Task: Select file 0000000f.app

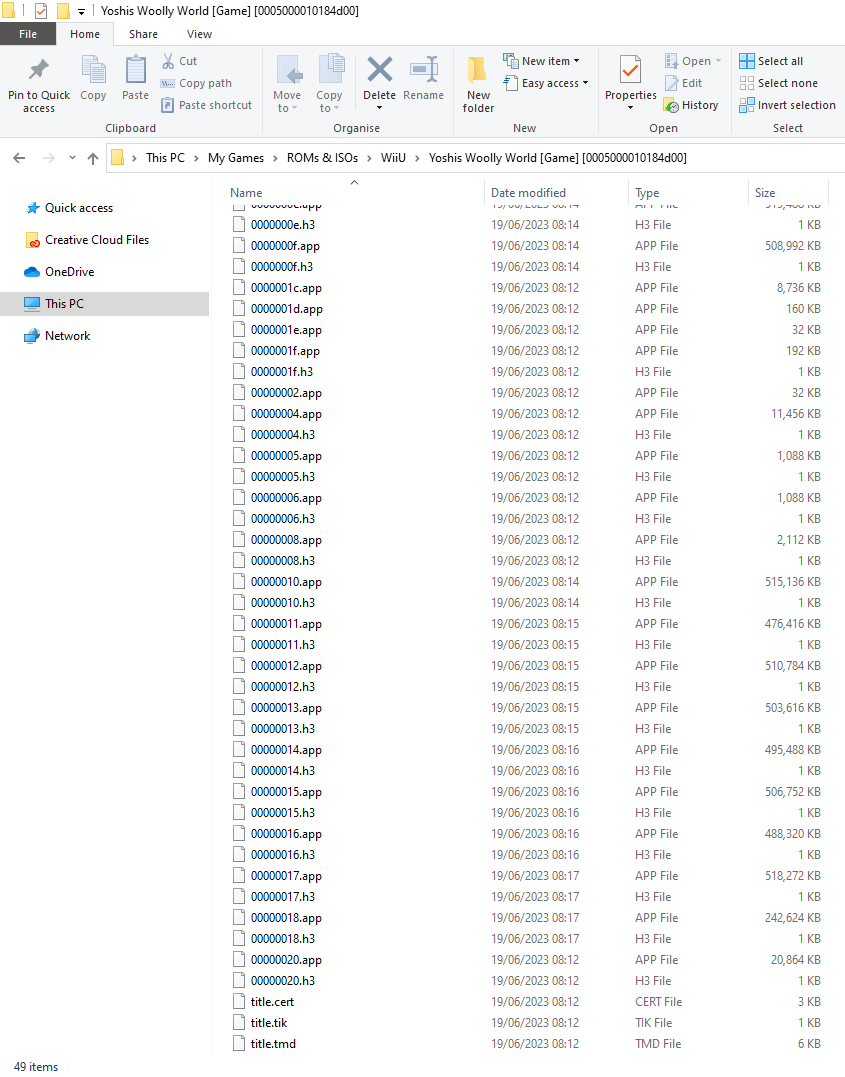Action: tap(285, 246)
